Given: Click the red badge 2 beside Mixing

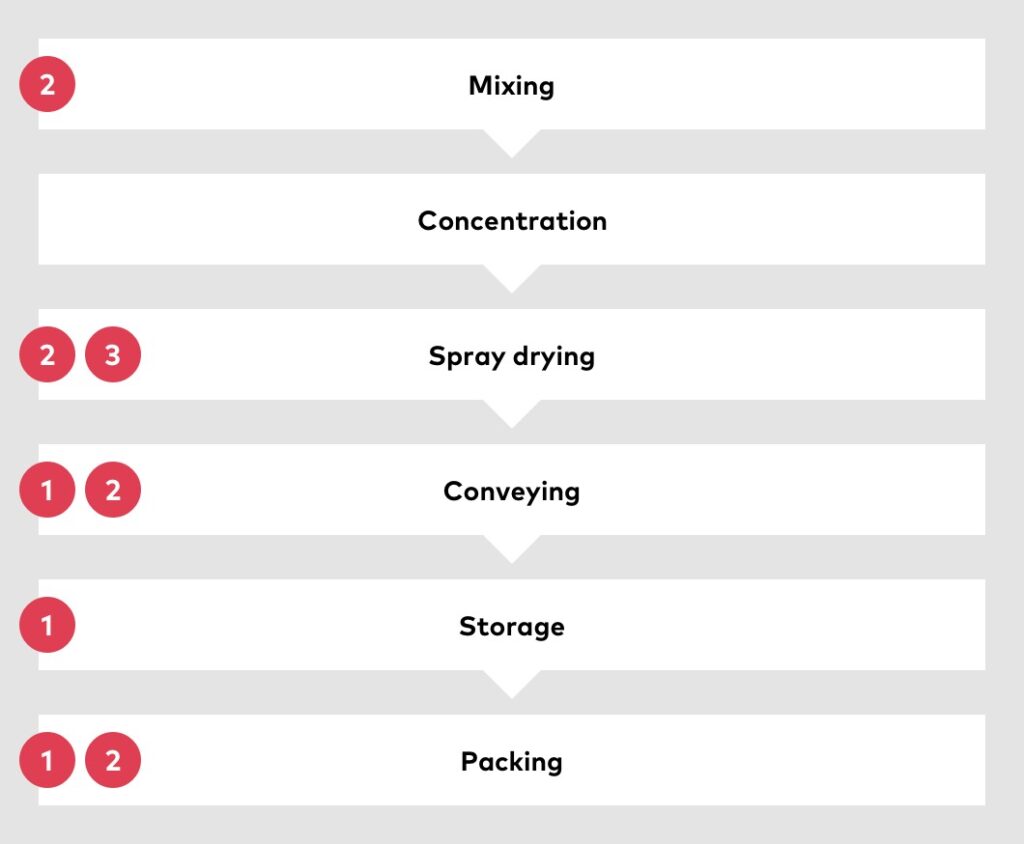Looking at the screenshot, I should click(x=47, y=84).
